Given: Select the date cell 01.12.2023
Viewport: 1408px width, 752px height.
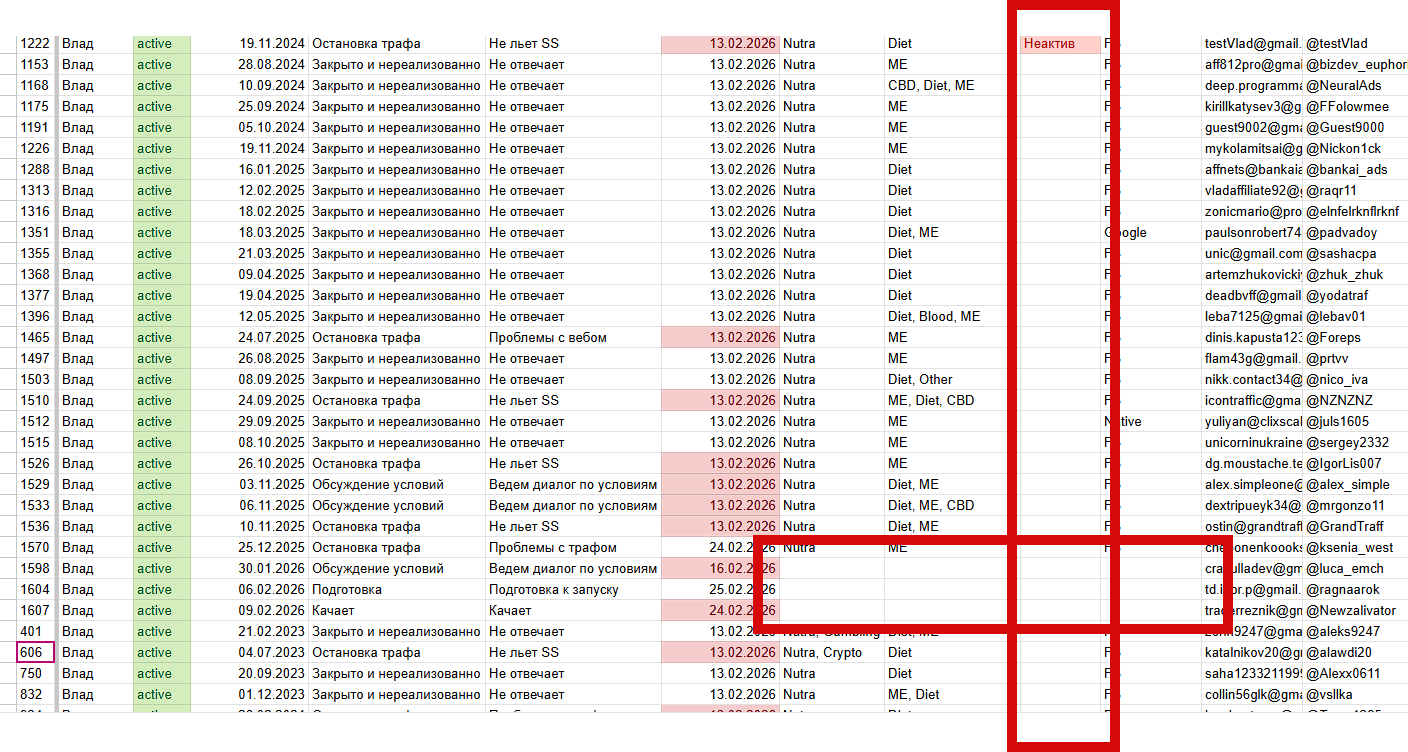Looking at the screenshot, I should pyautogui.click(x=250, y=695).
